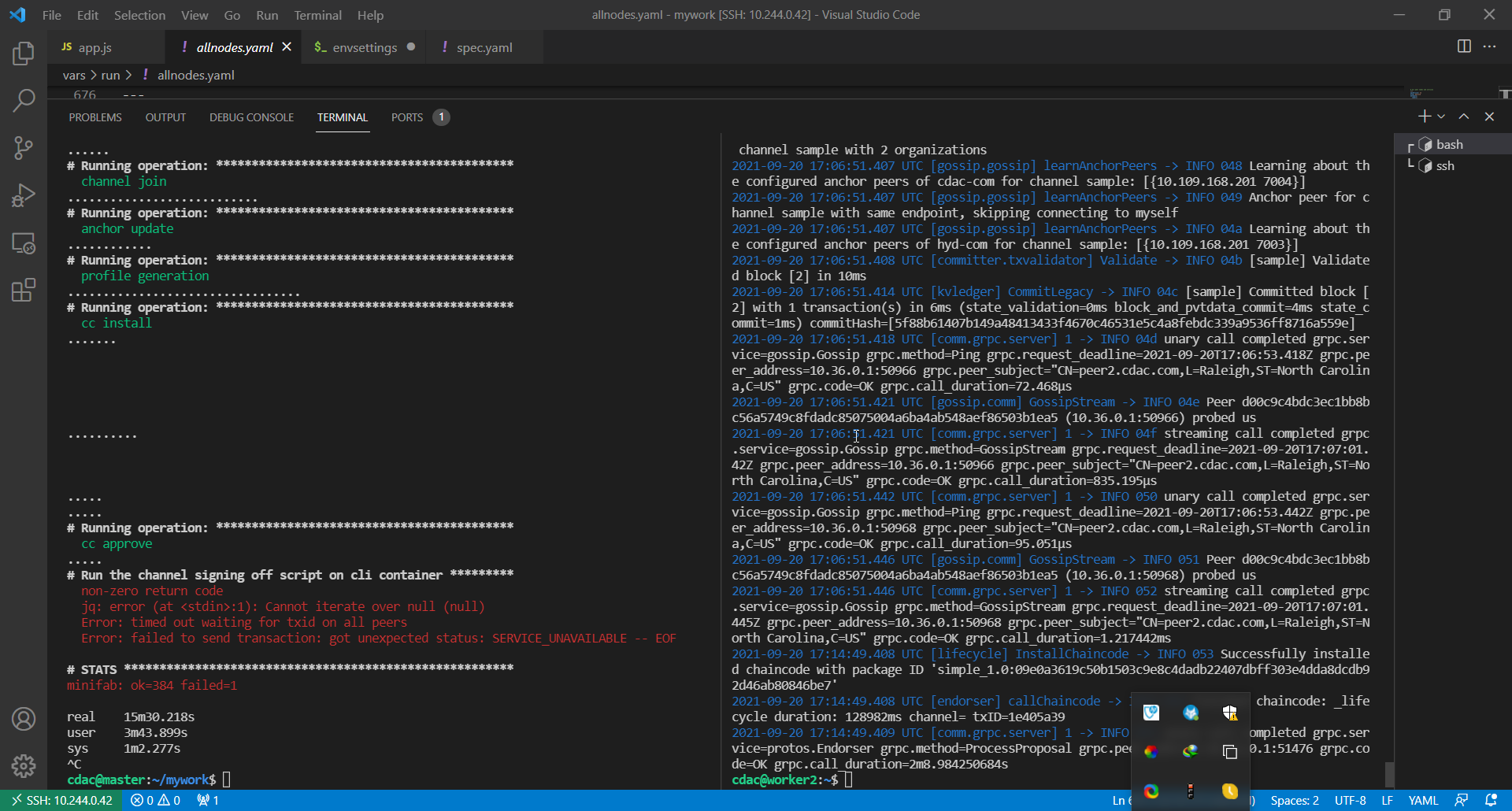Open the Manage gear settings icon
The image size is (1512, 811).
pyautogui.click(x=24, y=765)
